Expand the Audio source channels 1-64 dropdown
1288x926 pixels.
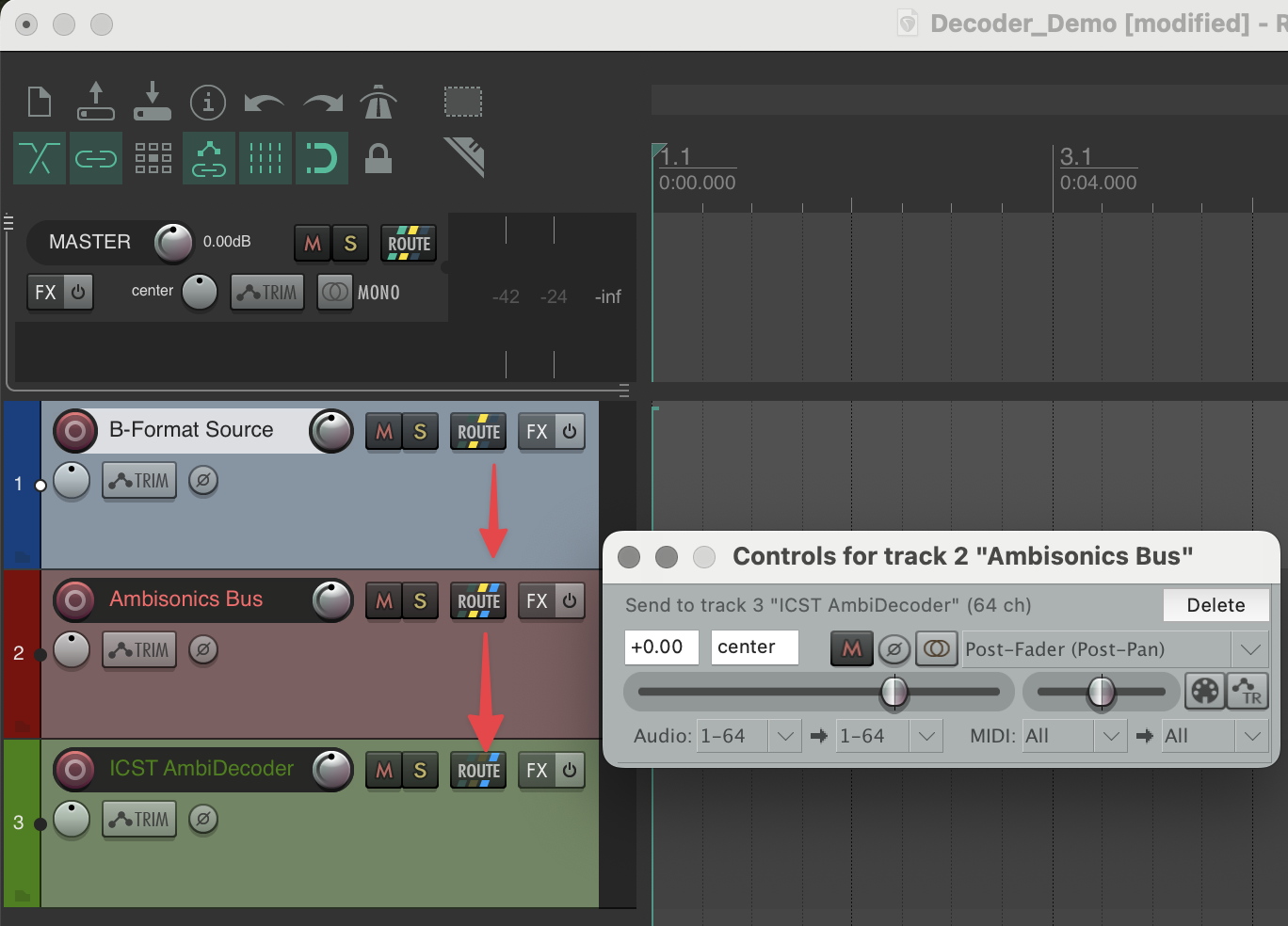[785, 736]
